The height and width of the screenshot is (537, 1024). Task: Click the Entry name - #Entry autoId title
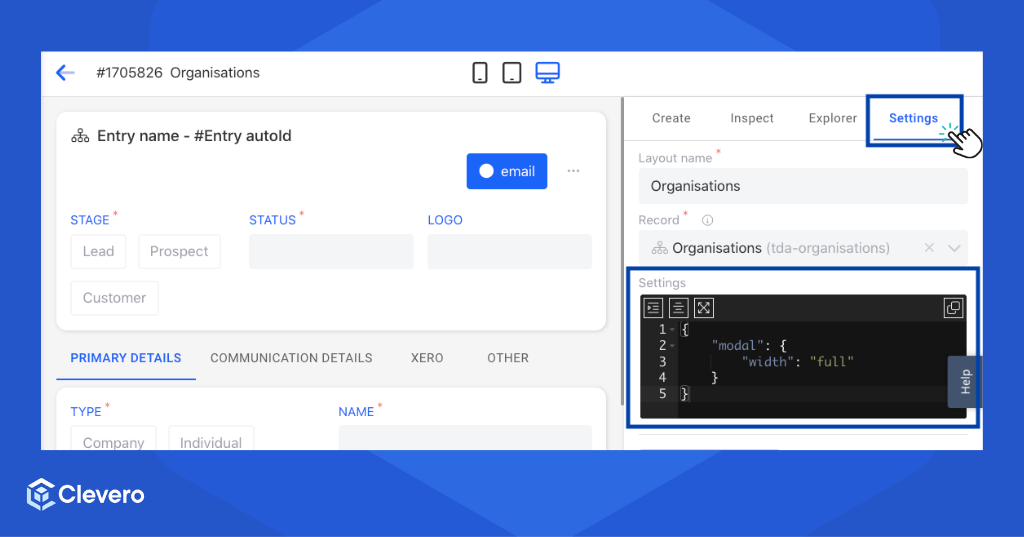point(194,136)
